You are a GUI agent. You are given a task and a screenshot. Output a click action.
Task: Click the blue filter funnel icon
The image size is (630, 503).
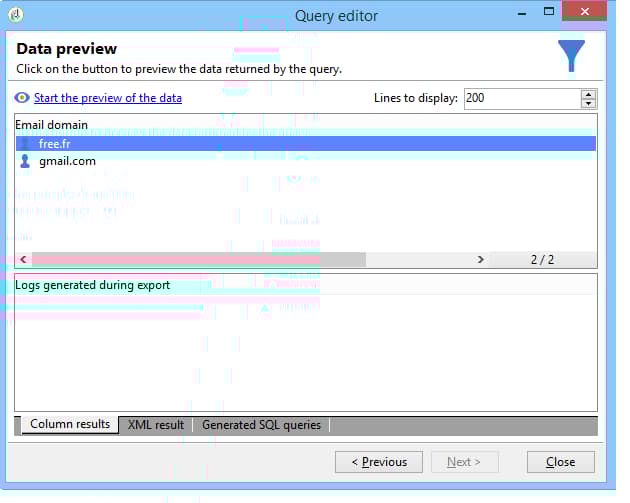click(x=571, y=56)
